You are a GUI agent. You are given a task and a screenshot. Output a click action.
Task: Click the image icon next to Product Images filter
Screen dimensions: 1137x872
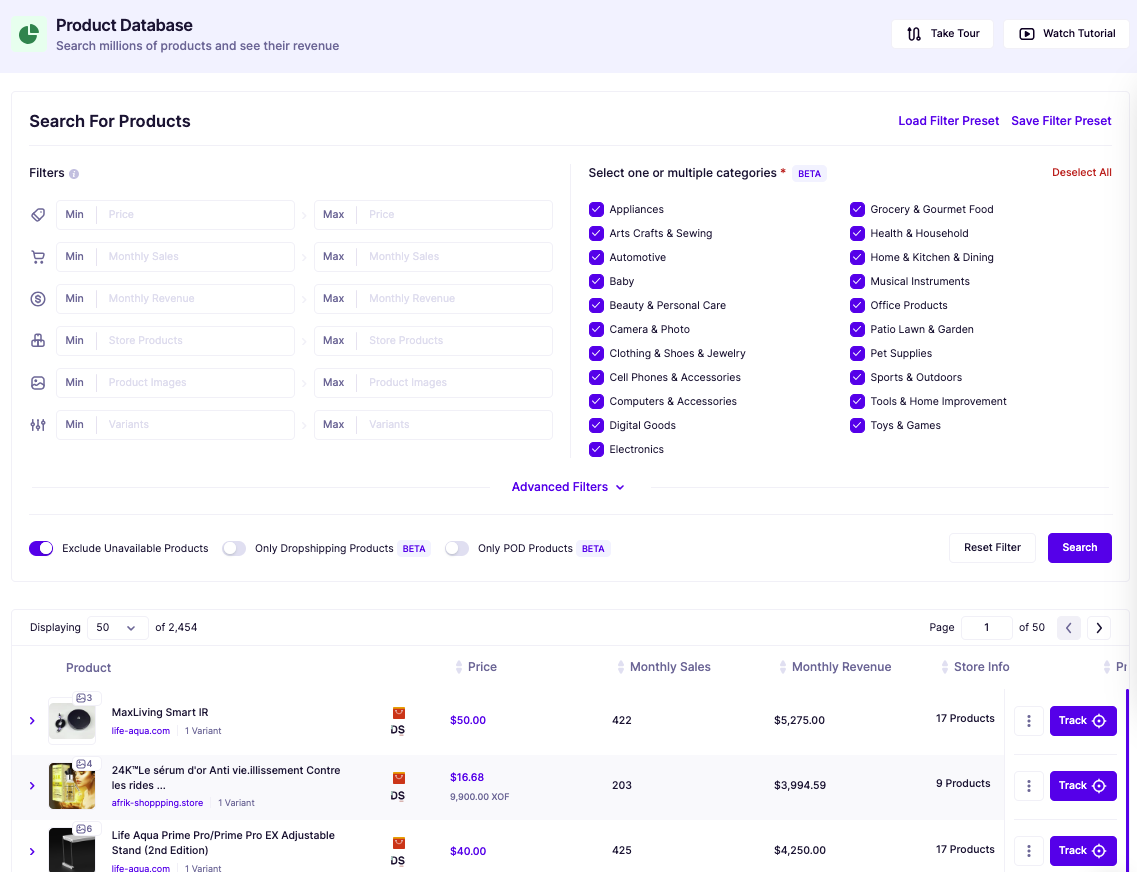pos(38,382)
